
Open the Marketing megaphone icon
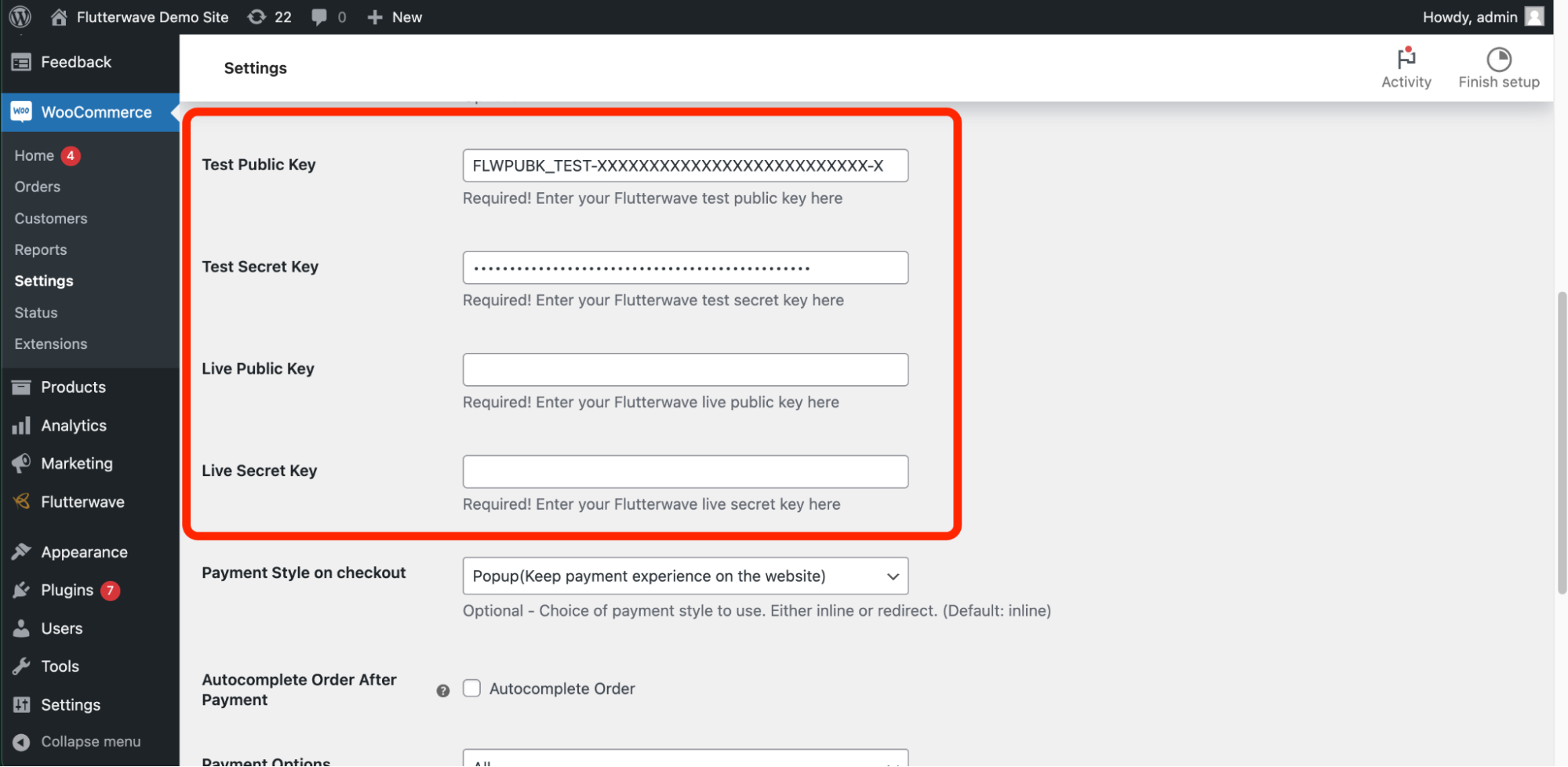(x=21, y=463)
